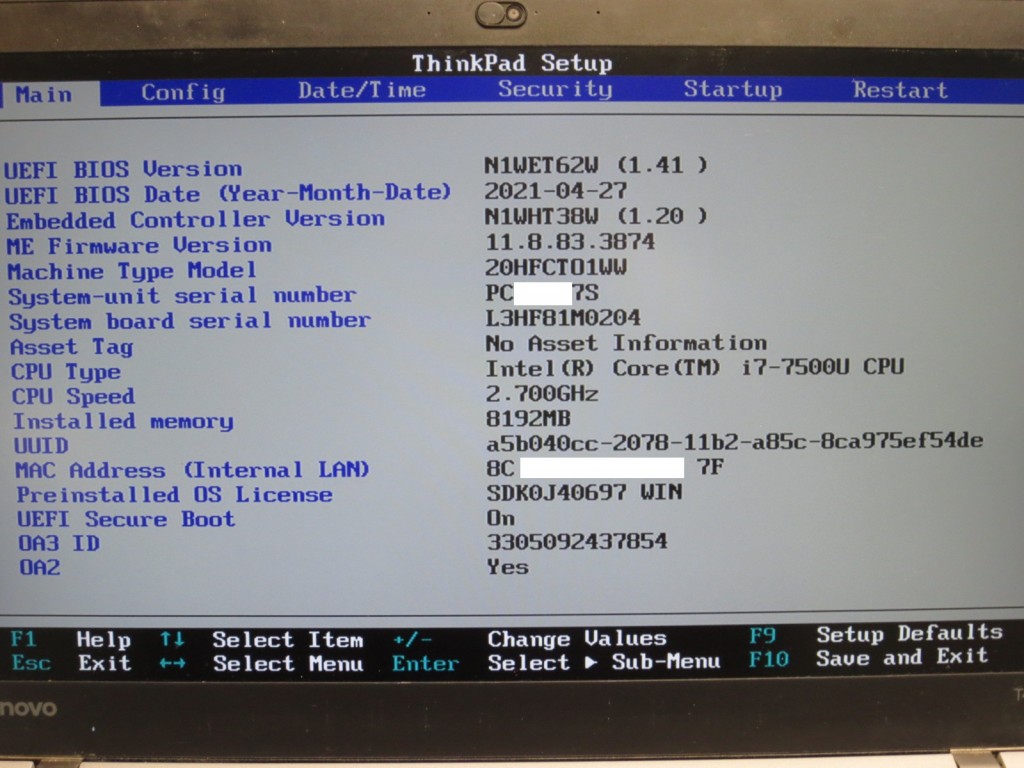Select Machine Type Model label
The image size is (1024, 768).
click(x=132, y=270)
